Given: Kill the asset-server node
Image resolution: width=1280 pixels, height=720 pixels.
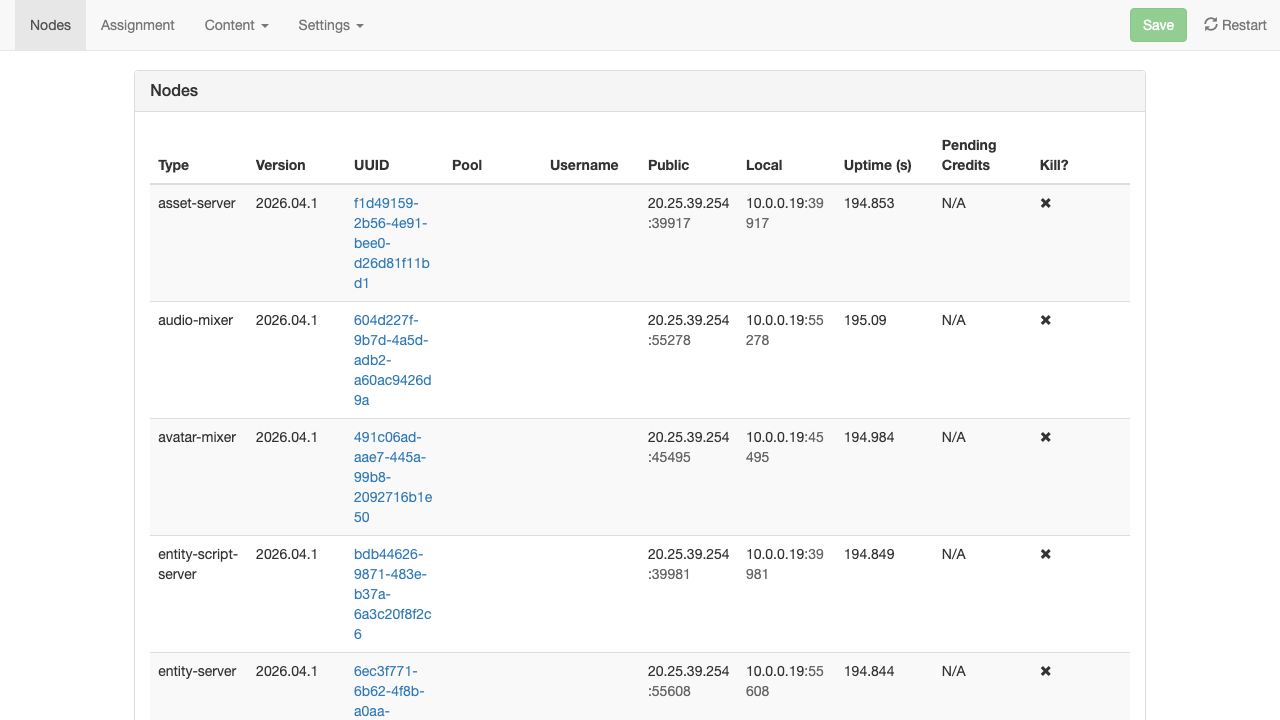Looking at the screenshot, I should (1045, 203).
